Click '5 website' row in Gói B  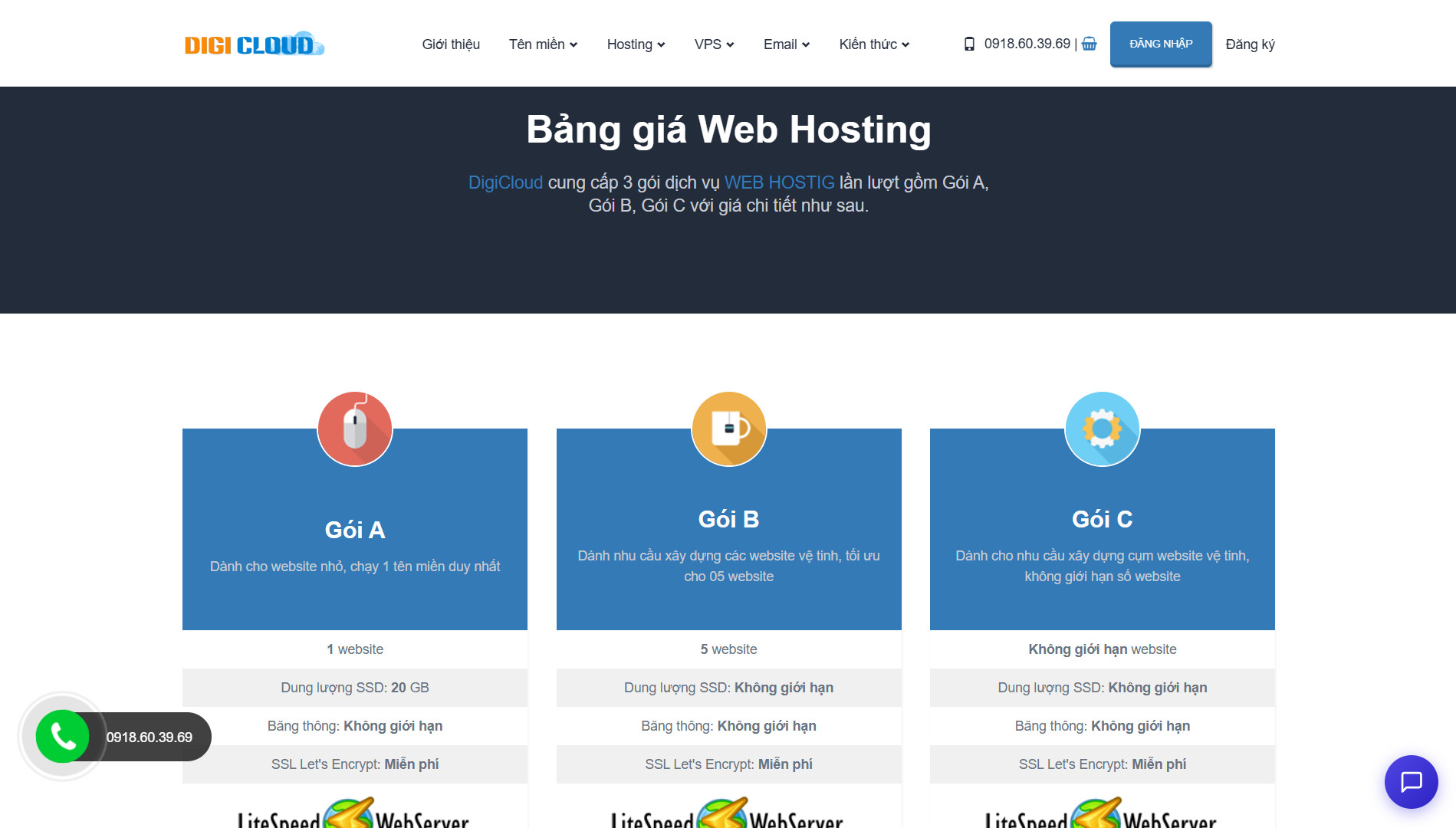click(728, 649)
